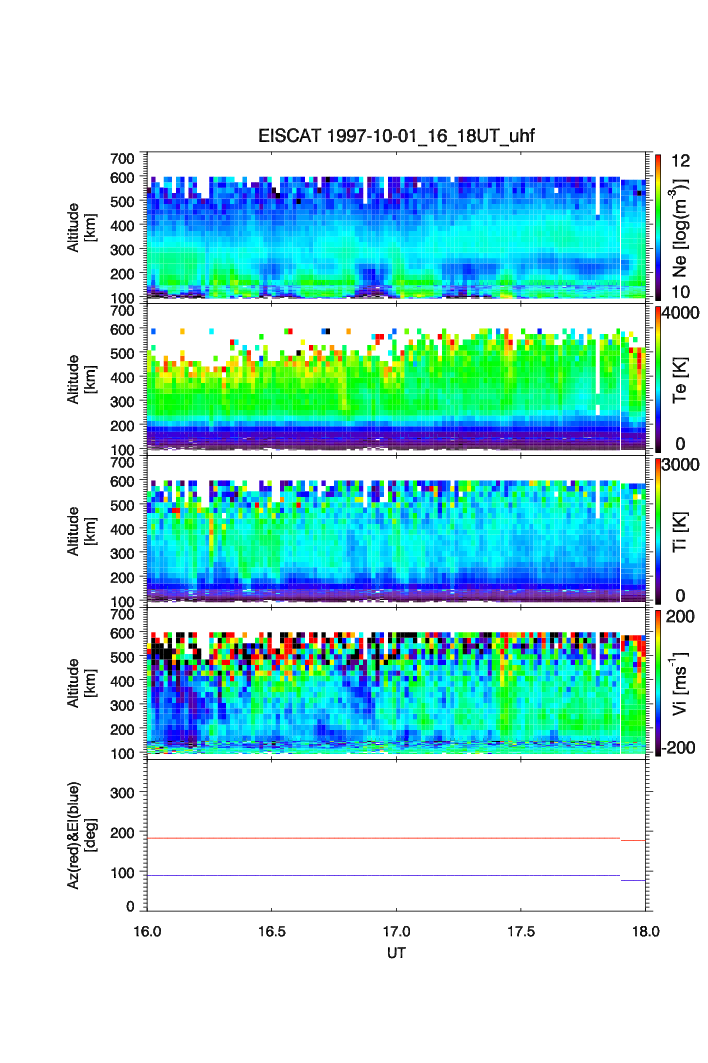Click the 10 minimum value on Ne scale
Image resolution: width=708 pixels, height=1063 pixels.
click(x=680, y=292)
